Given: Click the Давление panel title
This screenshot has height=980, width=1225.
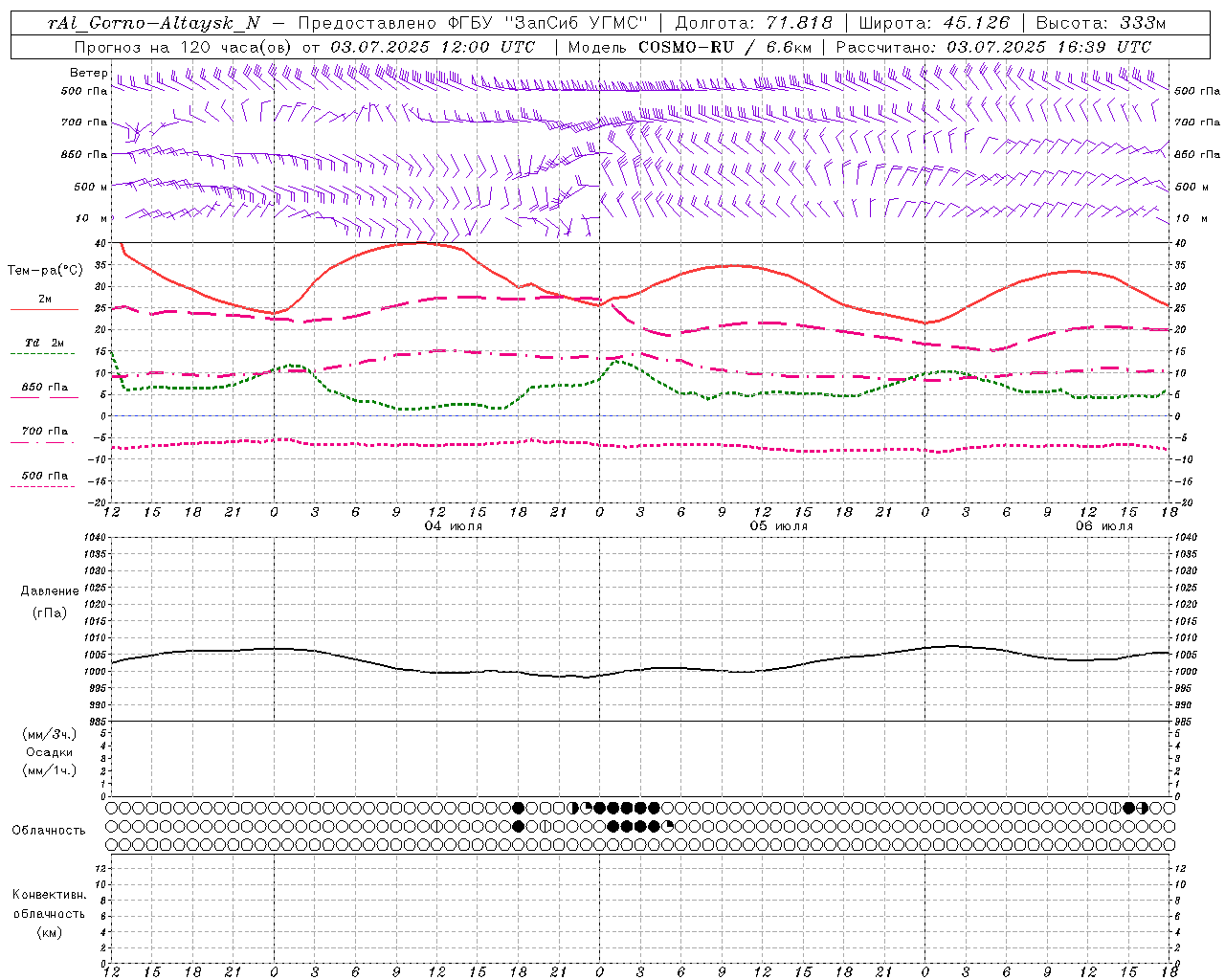Looking at the screenshot, I should [50, 591].
